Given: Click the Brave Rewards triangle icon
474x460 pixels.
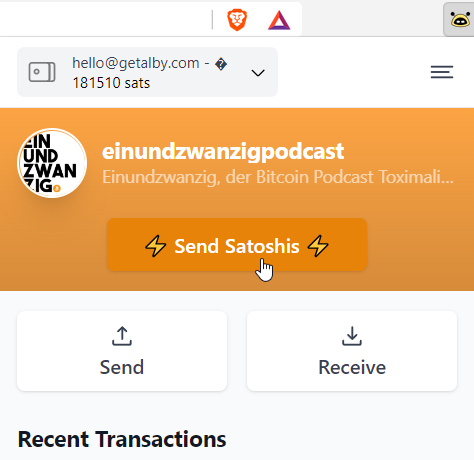Looking at the screenshot, I should click(x=279, y=20).
